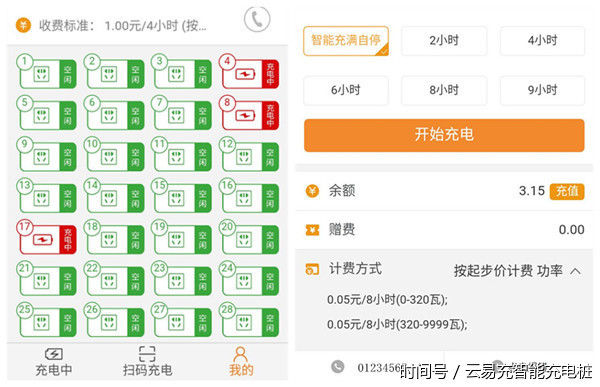Tap the yuan icon beside 收费标准

(23, 26)
